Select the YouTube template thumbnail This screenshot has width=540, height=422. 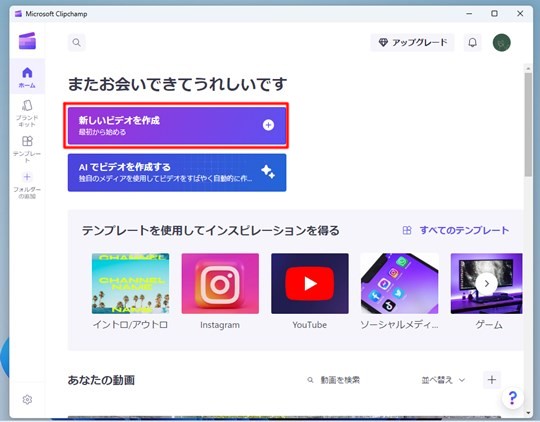point(310,284)
